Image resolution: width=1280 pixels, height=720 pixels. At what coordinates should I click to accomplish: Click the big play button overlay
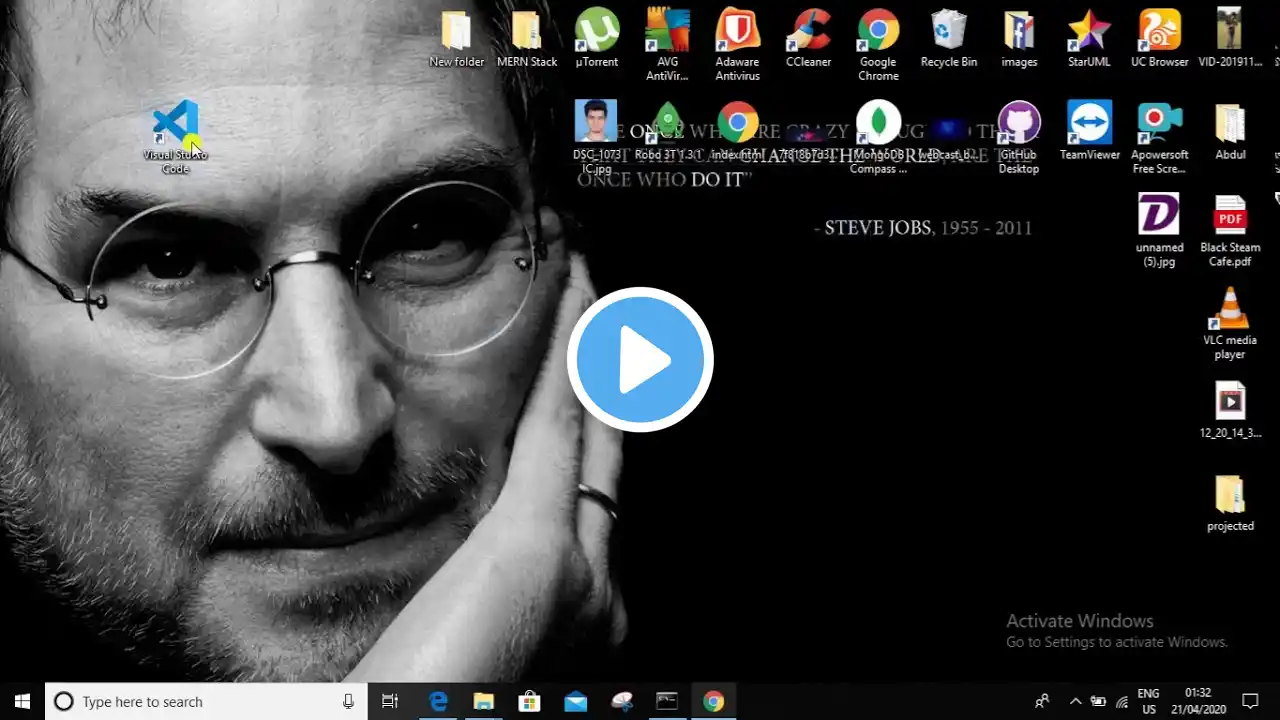[640, 360]
